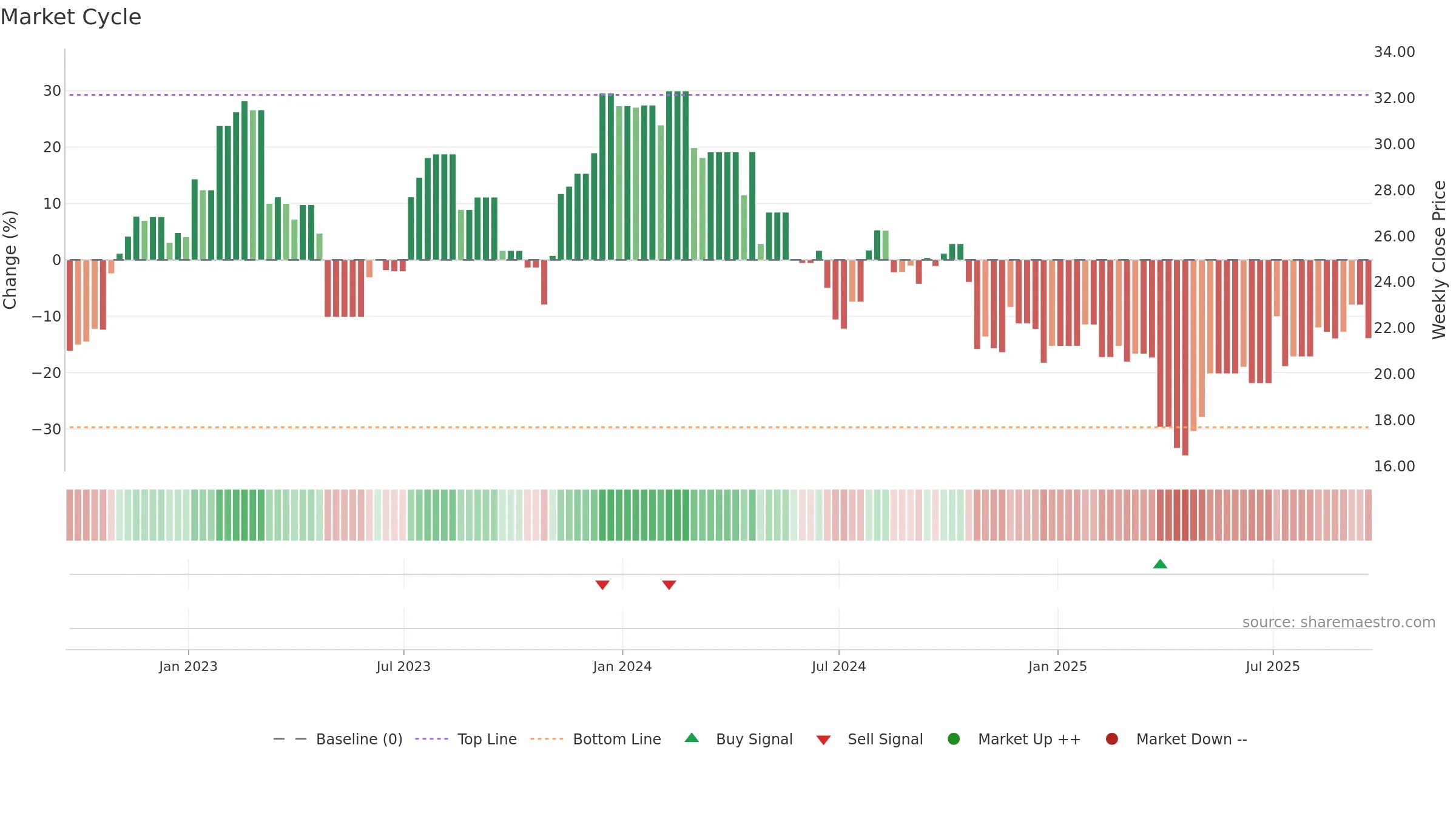Toggle the Bottom Line legend entry
The image size is (1456, 819).
point(596,739)
